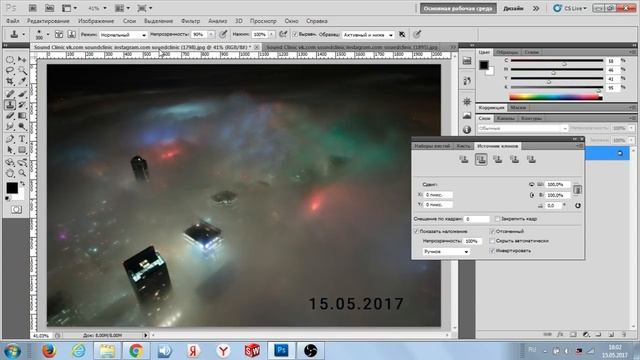Toggle ignore adjustment layers when cloning

402,35
